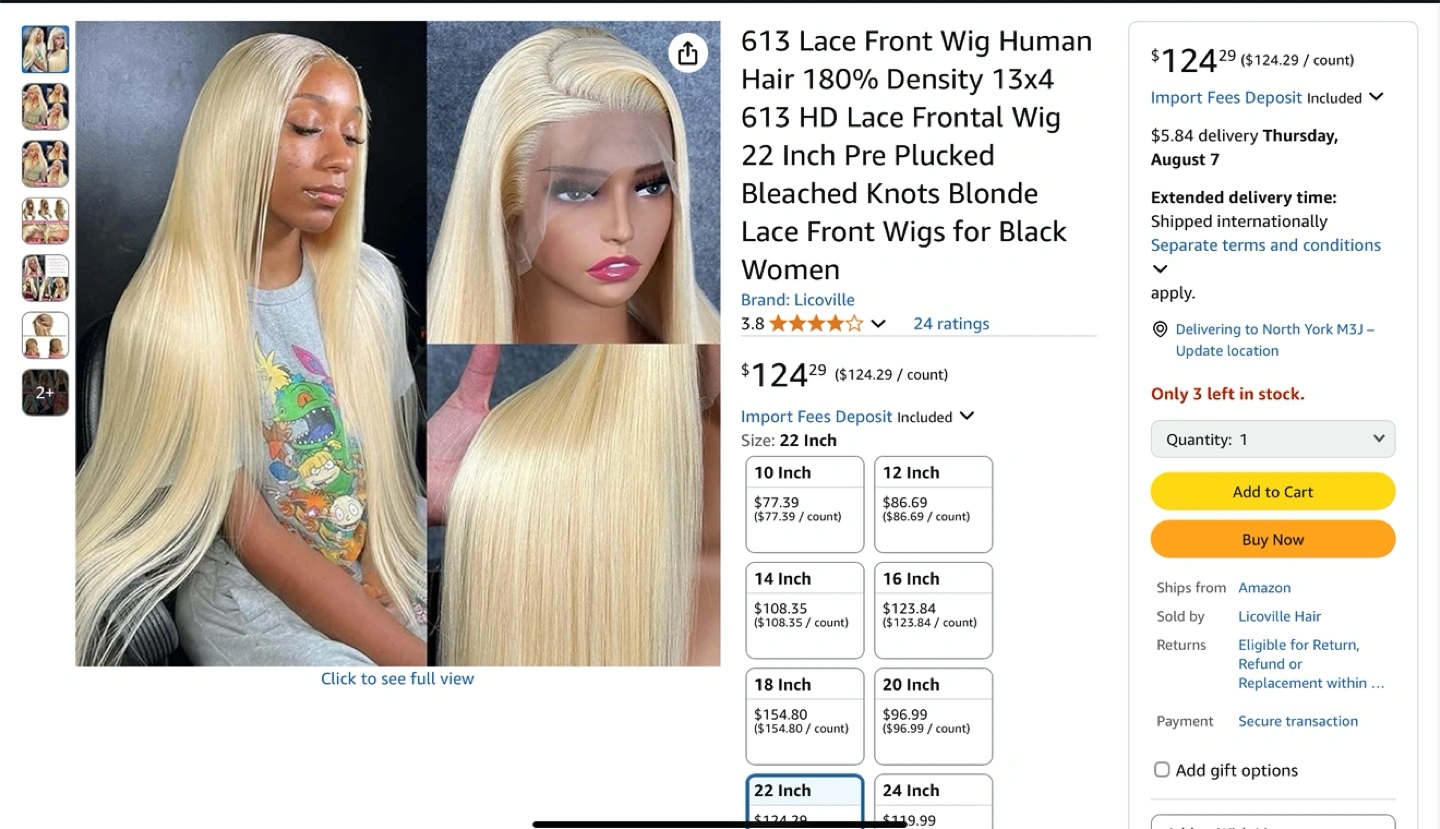Viewport: 1440px width, 829px height.
Task: View the 24 ratings link
Action: coord(951,324)
